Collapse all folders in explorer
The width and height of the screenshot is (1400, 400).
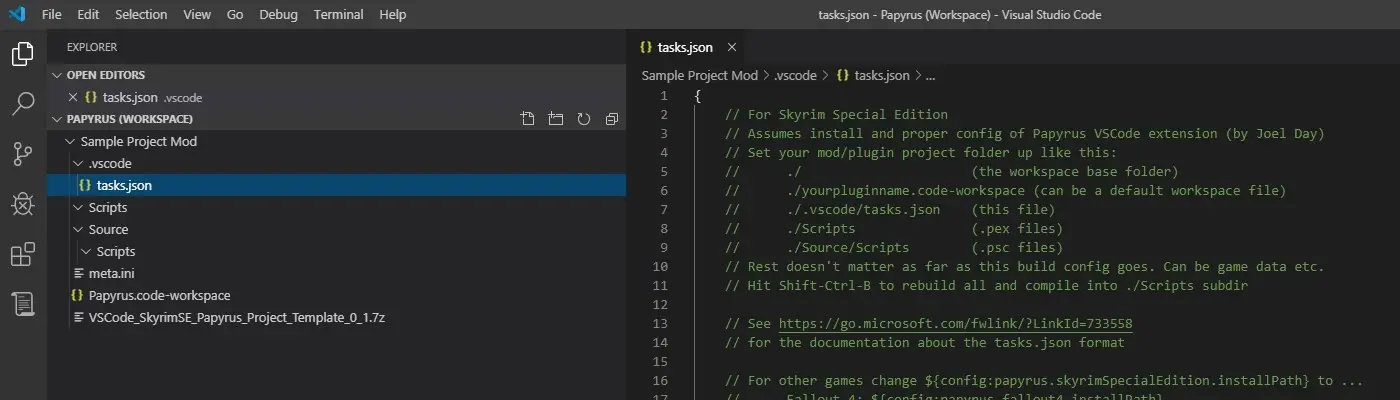point(612,119)
